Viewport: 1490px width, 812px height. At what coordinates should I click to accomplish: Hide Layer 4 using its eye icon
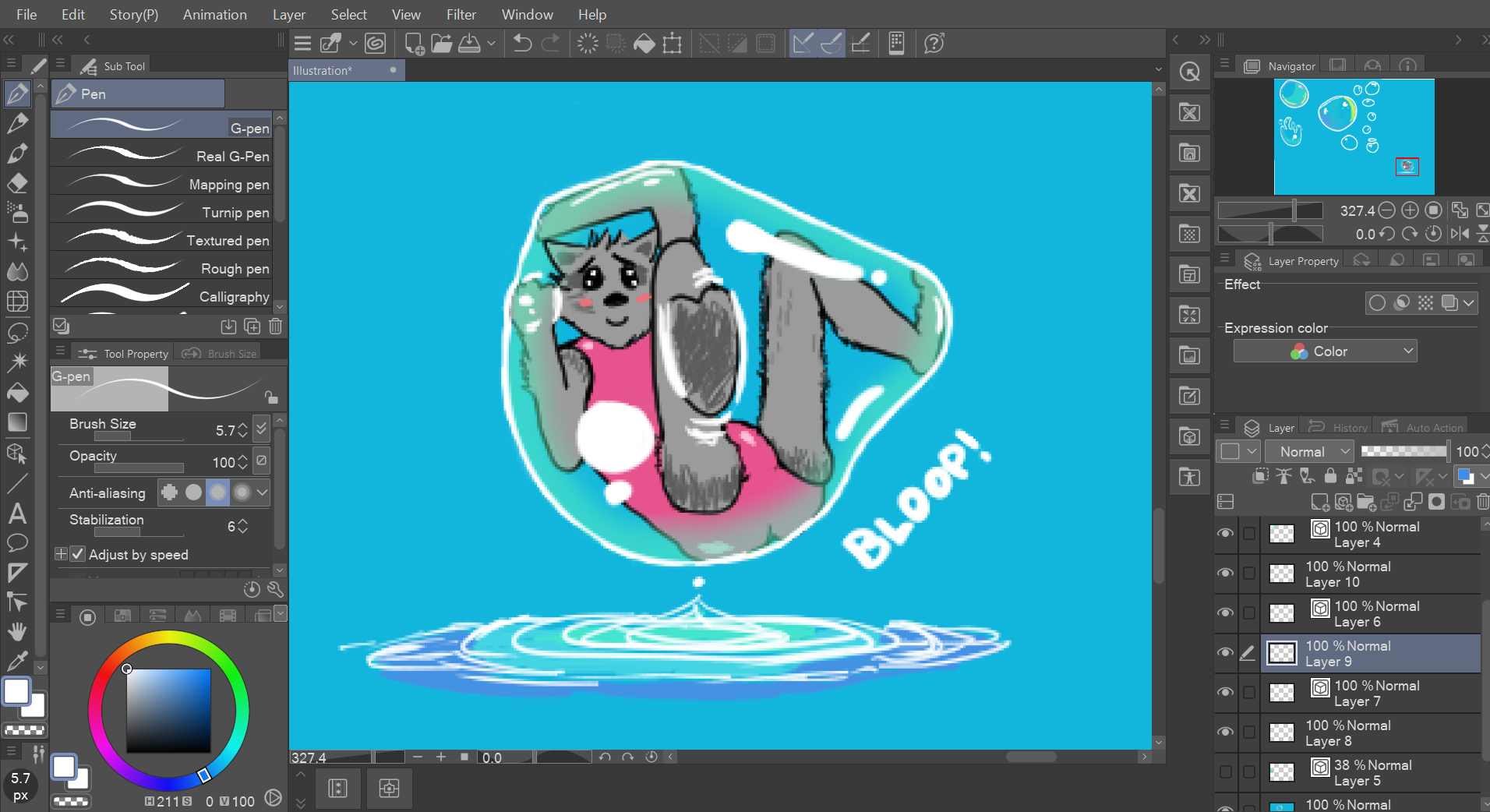tap(1226, 534)
